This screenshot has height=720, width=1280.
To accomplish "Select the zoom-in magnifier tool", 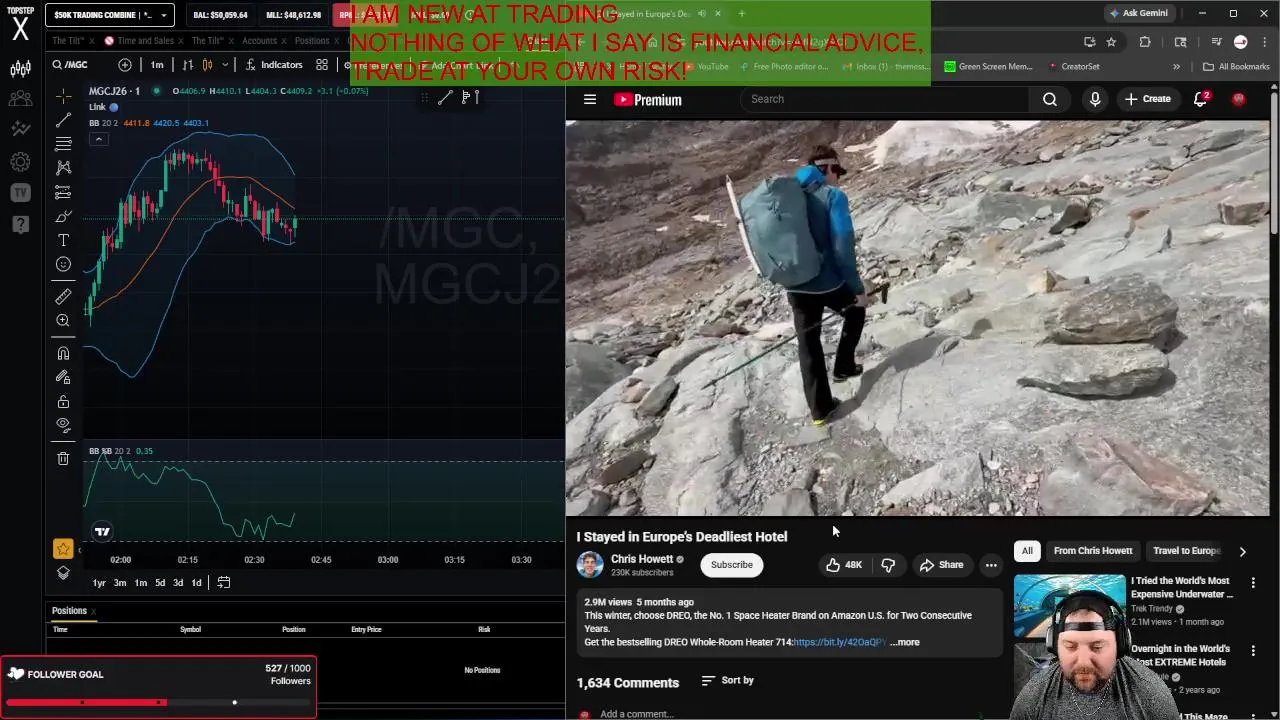I will click(x=63, y=321).
